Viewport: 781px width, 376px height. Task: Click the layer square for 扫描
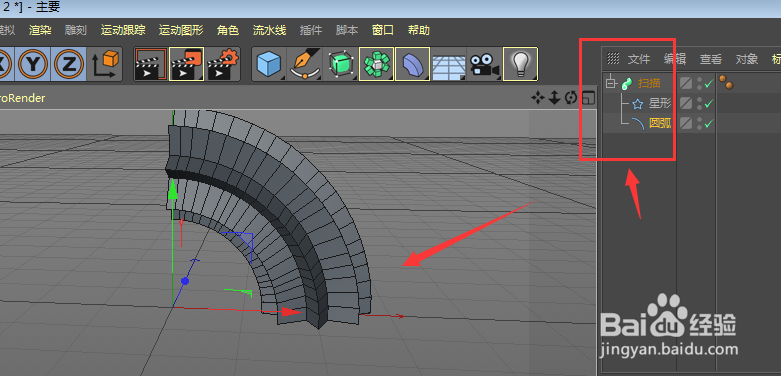click(x=686, y=83)
